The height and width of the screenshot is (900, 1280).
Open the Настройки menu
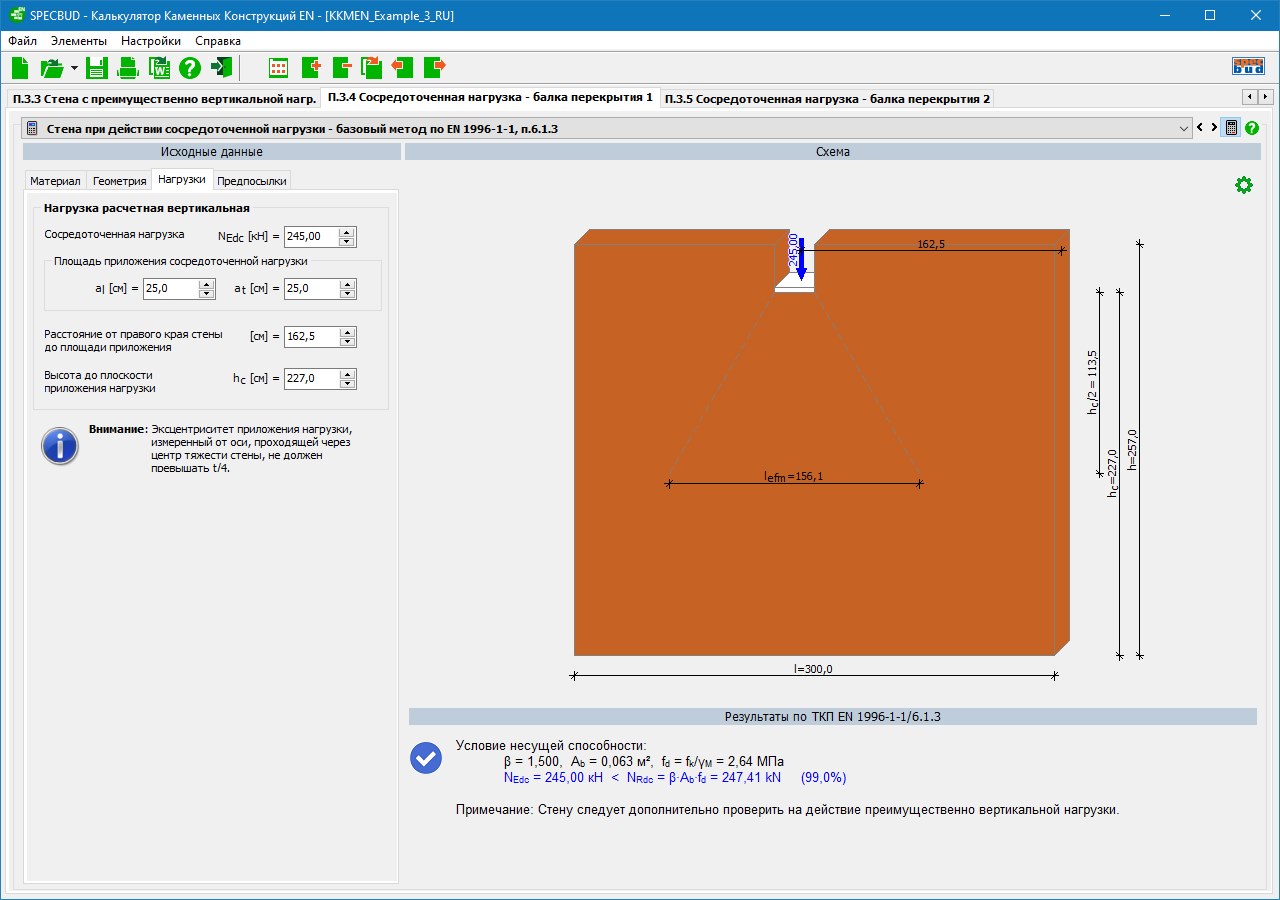tap(151, 41)
